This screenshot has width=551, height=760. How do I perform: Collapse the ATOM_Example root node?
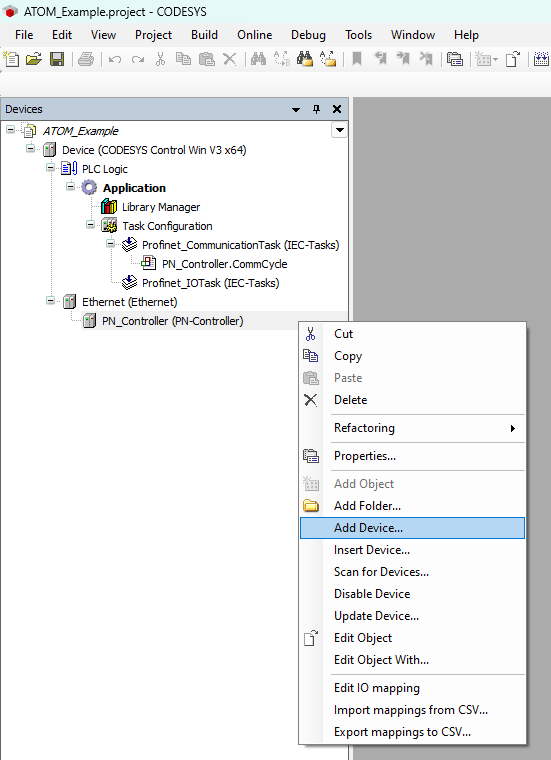[x=11, y=130]
